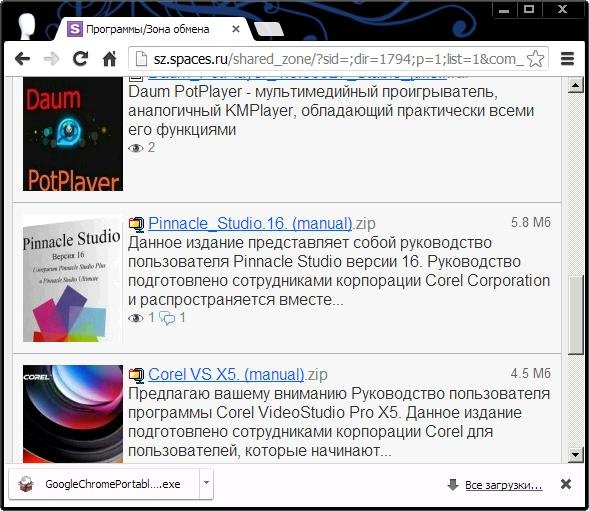589x511 pixels.
Task: Click the vertical scrollbar thumb
Action: [x=575, y=315]
